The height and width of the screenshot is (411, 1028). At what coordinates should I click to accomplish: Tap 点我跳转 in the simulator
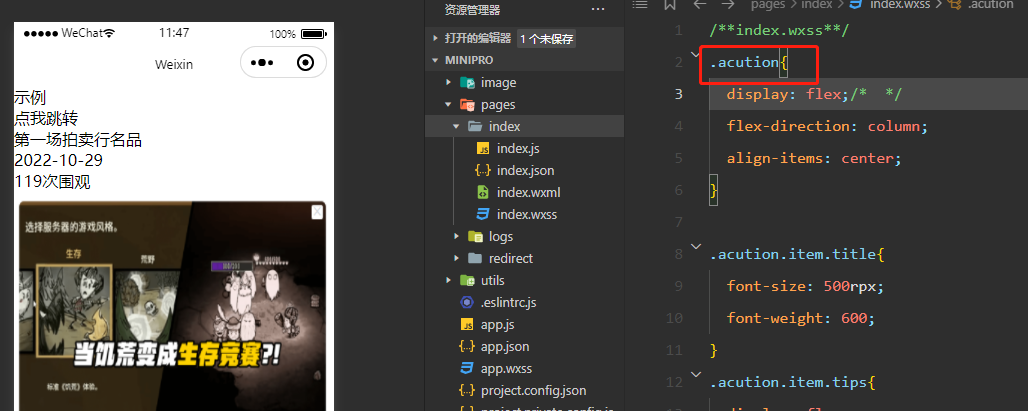point(46,119)
